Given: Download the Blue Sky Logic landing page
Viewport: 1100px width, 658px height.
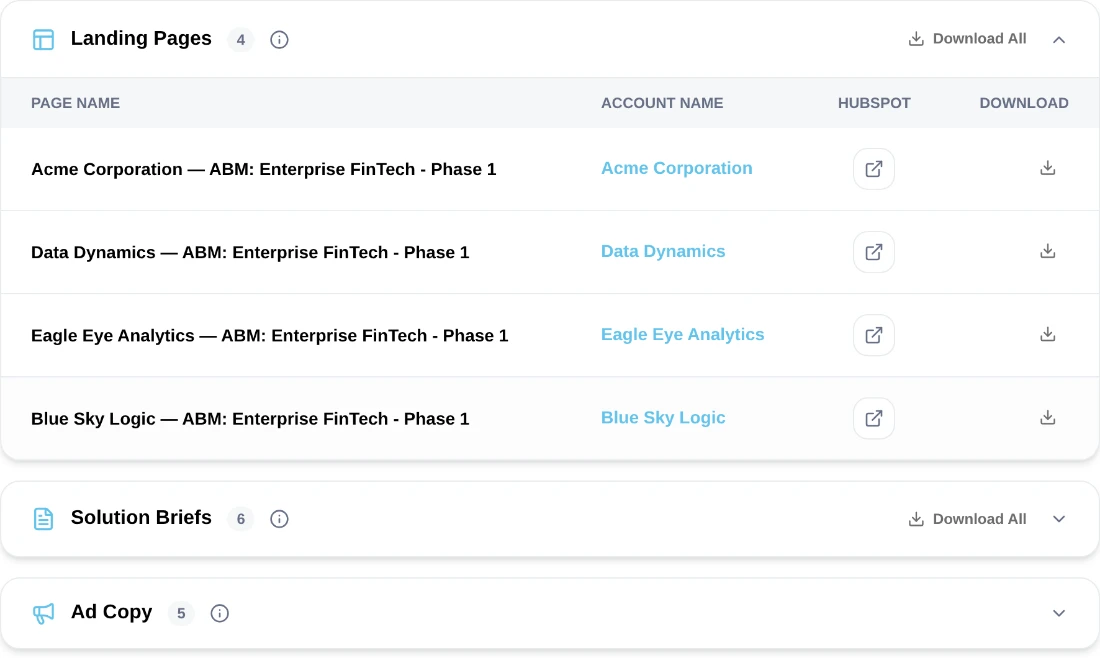Looking at the screenshot, I should tap(1047, 417).
